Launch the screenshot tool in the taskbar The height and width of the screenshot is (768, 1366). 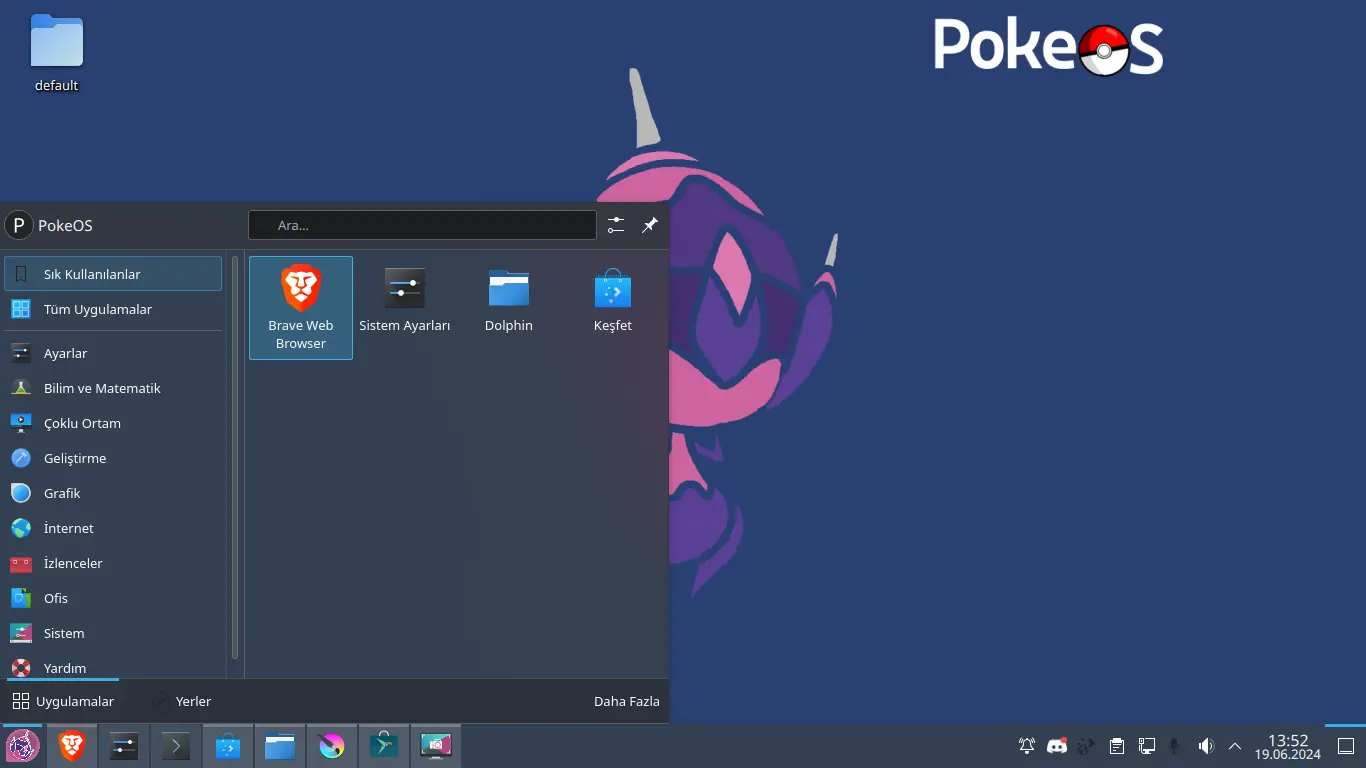[436, 746]
